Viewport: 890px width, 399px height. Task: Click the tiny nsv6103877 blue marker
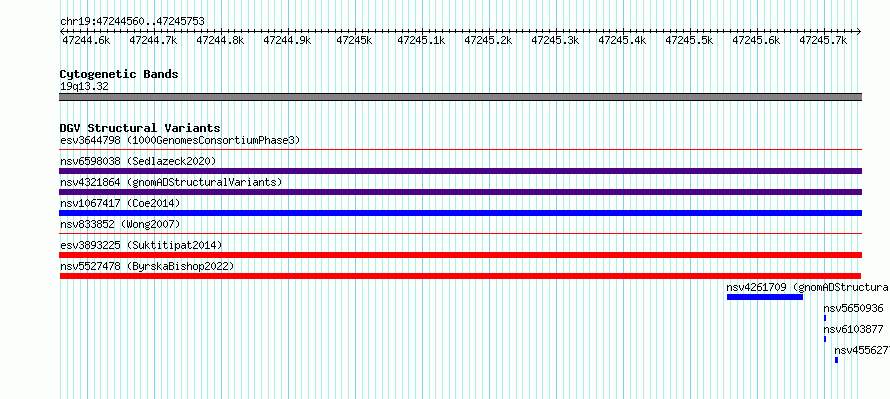(825, 339)
